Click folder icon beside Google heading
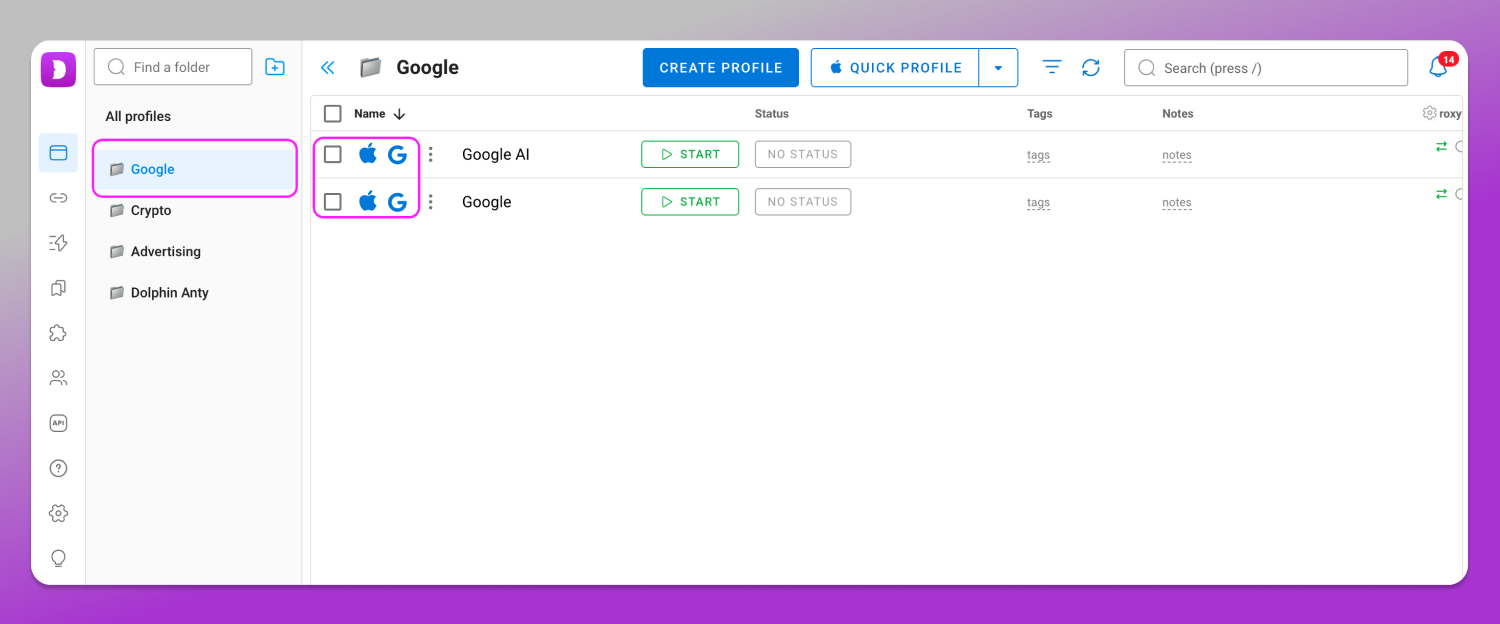Screen dimensions: 1500x624 (371, 67)
